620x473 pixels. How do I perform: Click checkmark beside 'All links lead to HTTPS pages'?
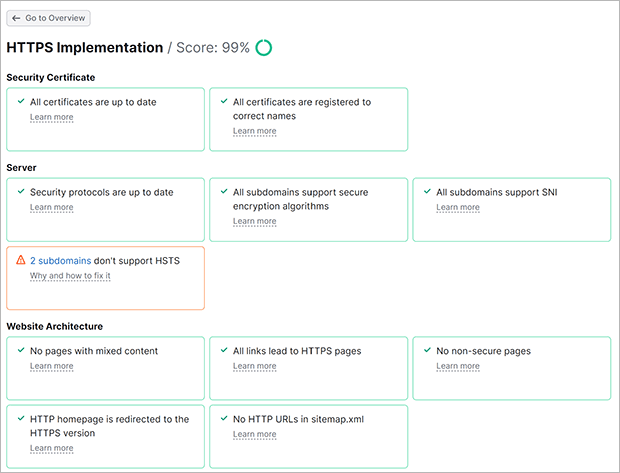tap(224, 350)
